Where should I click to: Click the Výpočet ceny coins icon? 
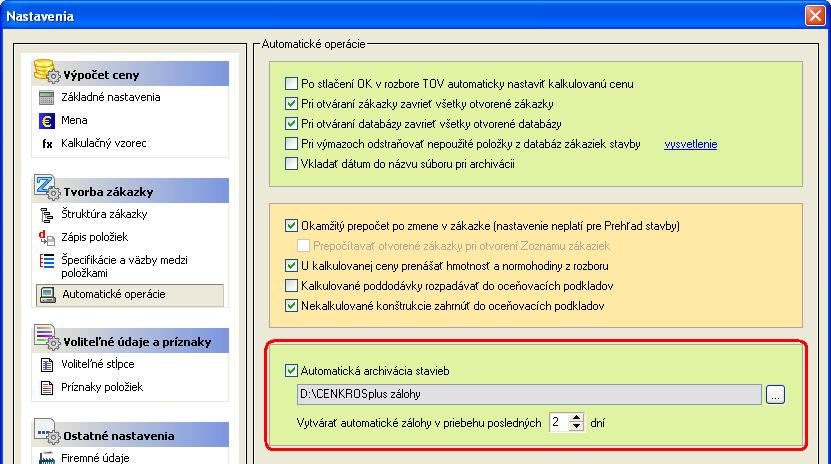click(47, 72)
